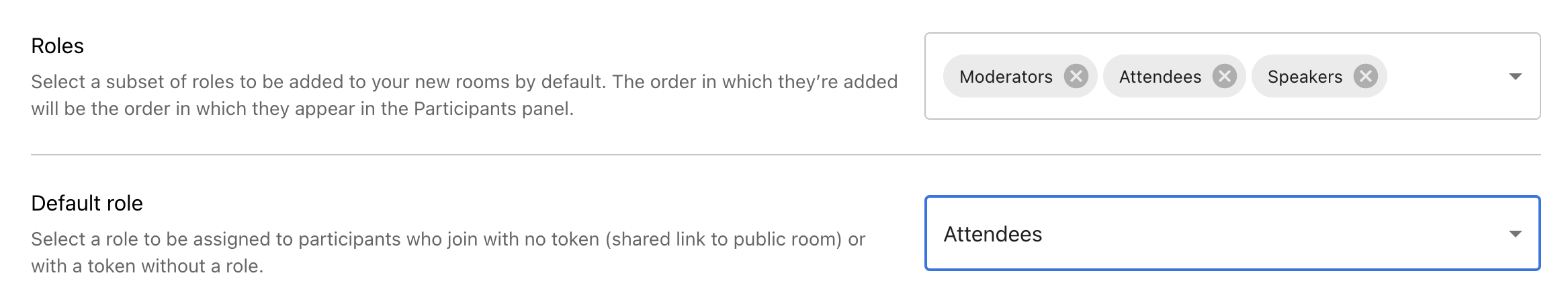The height and width of the screenshot is (300, 1568).
Task: Click the Default role section heading
Action: tap(87, 203)
